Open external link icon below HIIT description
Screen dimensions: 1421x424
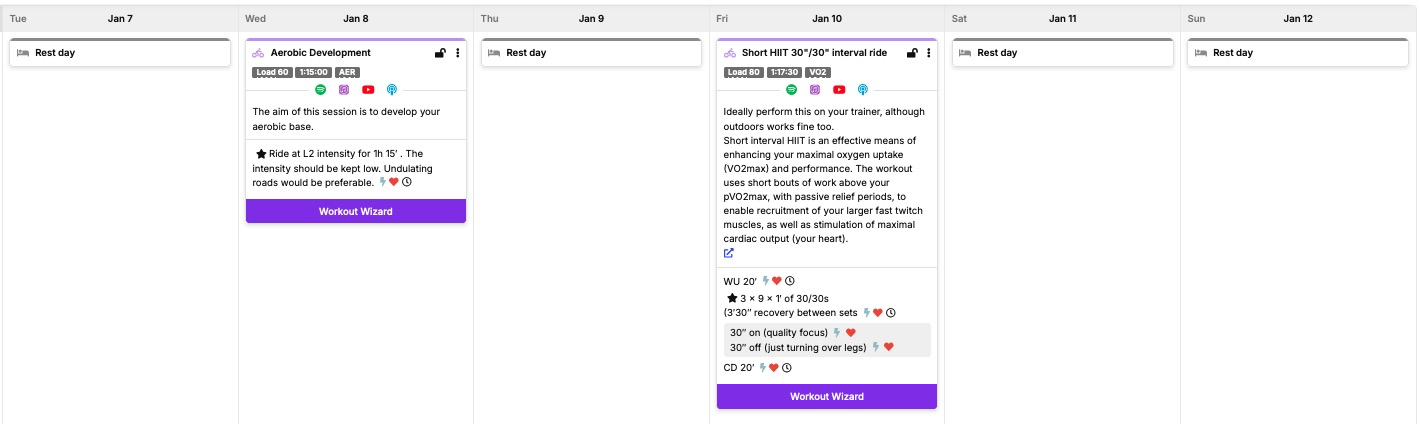729,253
